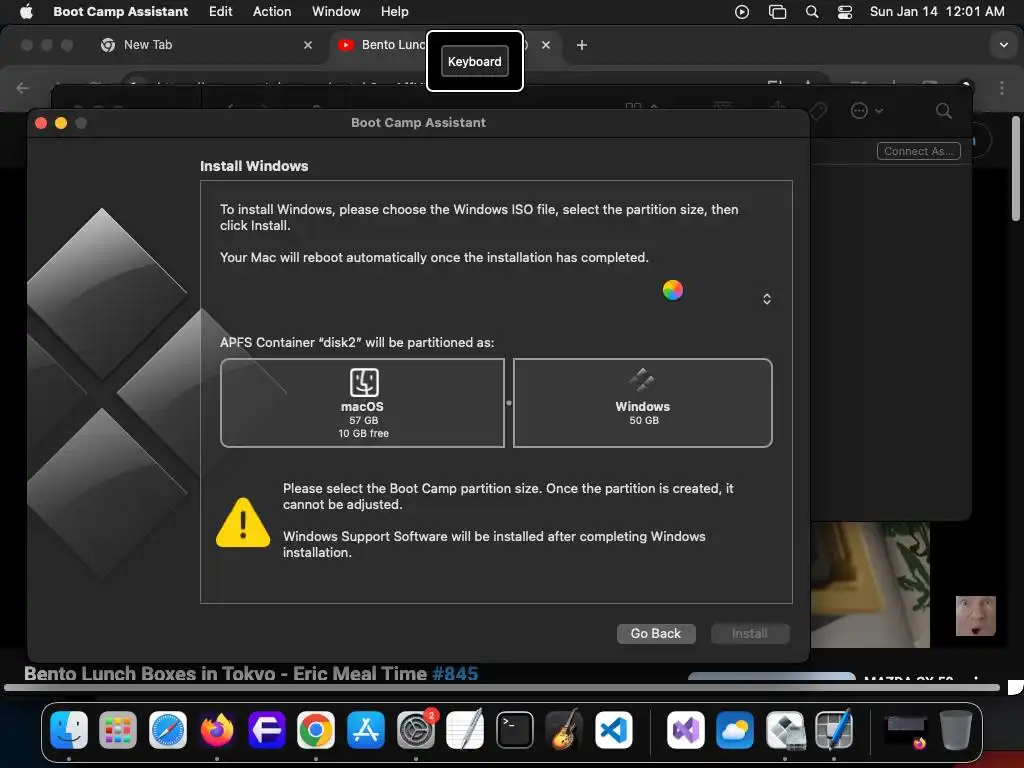This screenshot has height=768, width=1024.
Task: Click the Boot Camp icon in Windows partition
Action: 642,379
